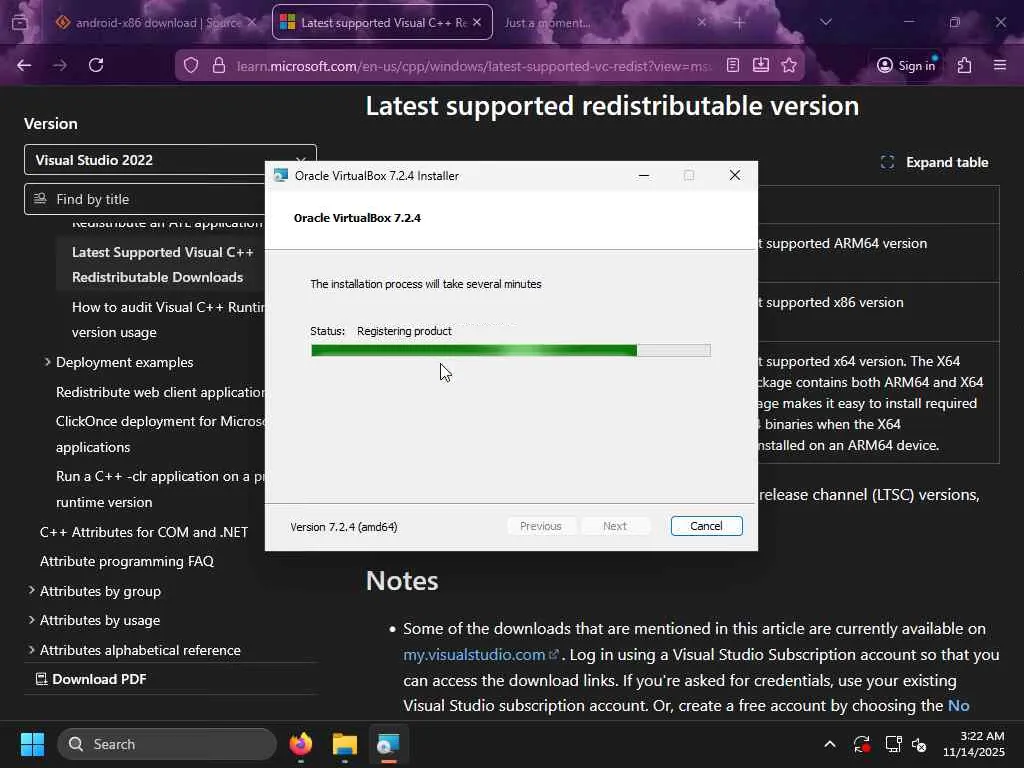
Task: Close the VirtualBox installer window
Action: 735,176
